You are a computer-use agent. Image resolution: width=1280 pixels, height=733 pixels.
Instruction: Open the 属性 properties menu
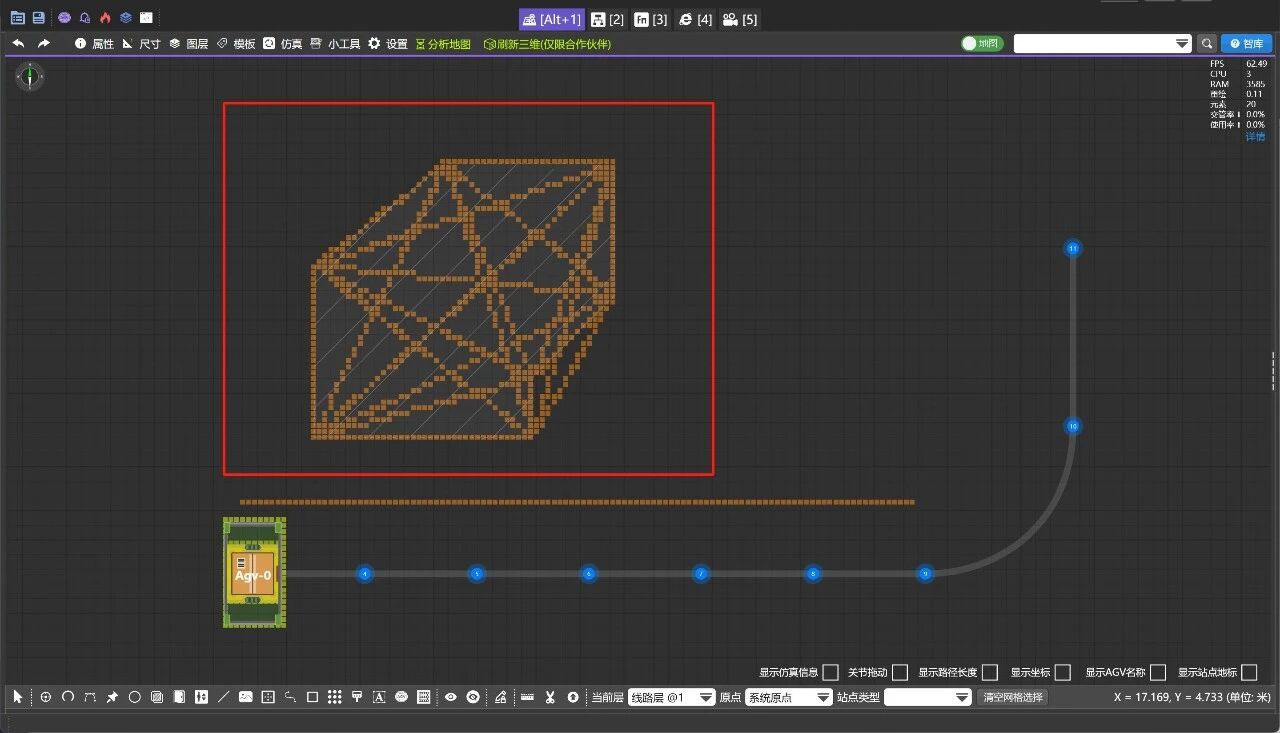pyautogui.click(x=95, y=44)
